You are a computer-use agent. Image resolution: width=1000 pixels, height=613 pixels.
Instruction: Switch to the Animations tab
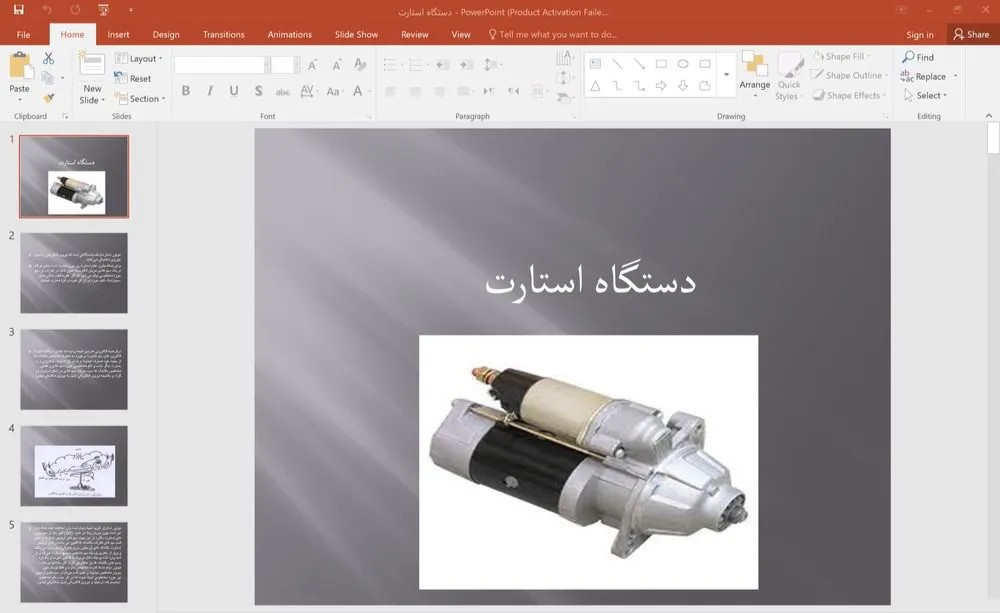pyautogui.click(x=290, y=34)
